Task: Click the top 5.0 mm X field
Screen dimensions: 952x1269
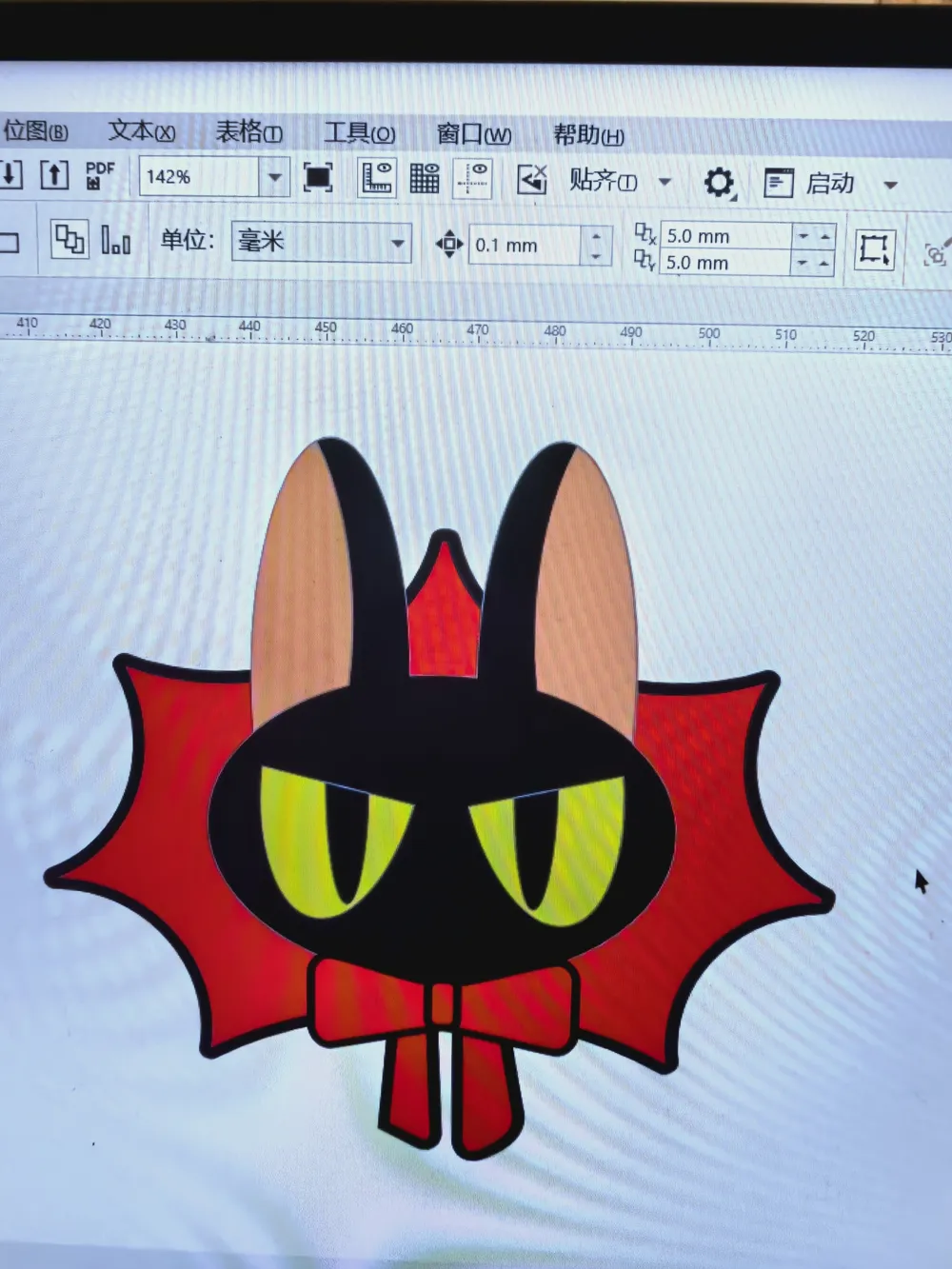Action: (726, 235)
